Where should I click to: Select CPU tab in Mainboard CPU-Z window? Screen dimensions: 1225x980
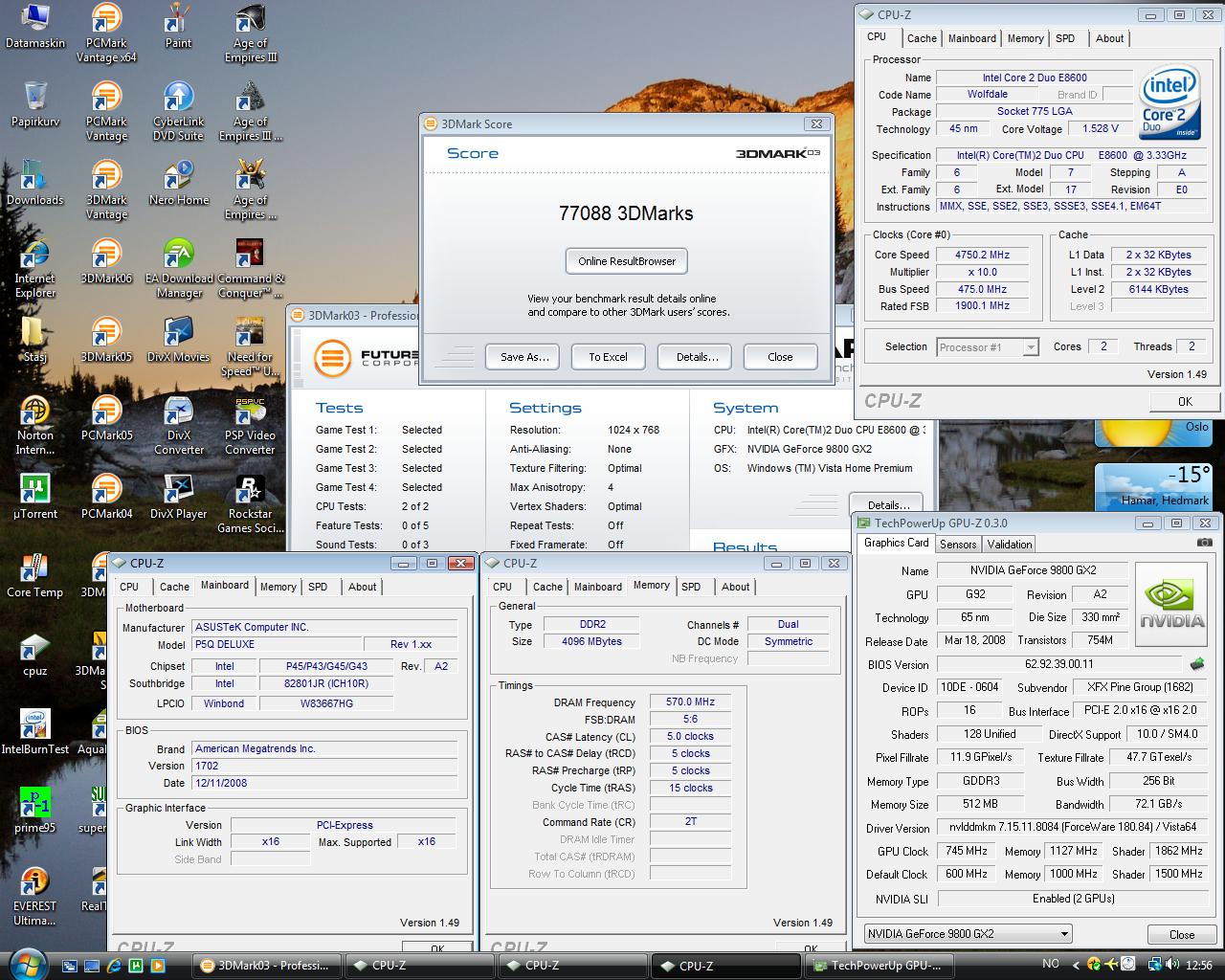tap(129, 587)
